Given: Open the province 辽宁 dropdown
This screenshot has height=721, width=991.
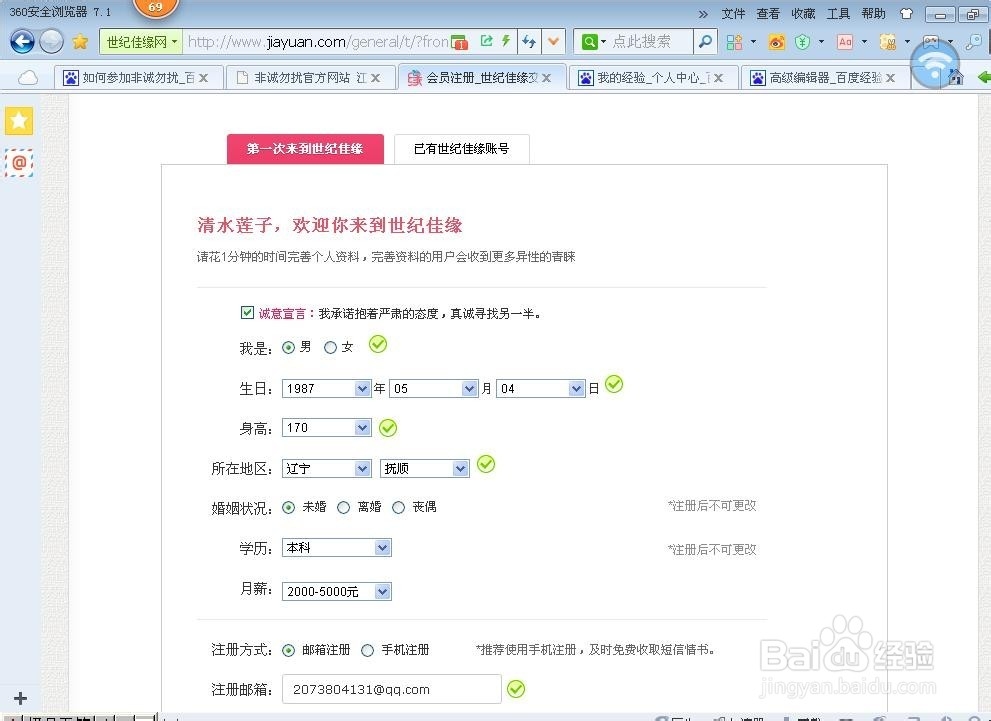Looking at the screenshot, I should 326,468.
